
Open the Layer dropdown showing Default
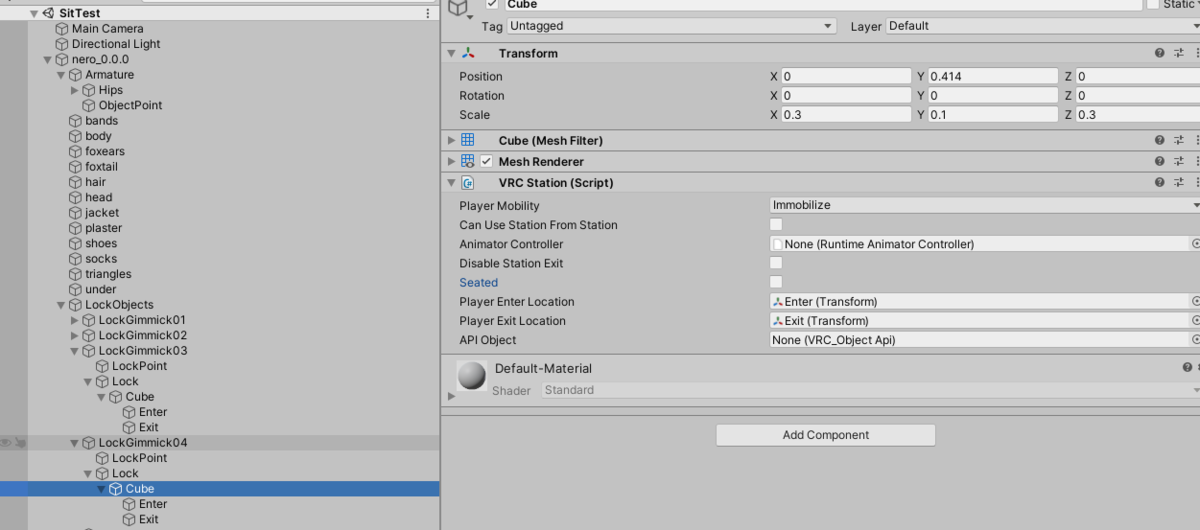pyautogui.click(x=1042, y=26)
